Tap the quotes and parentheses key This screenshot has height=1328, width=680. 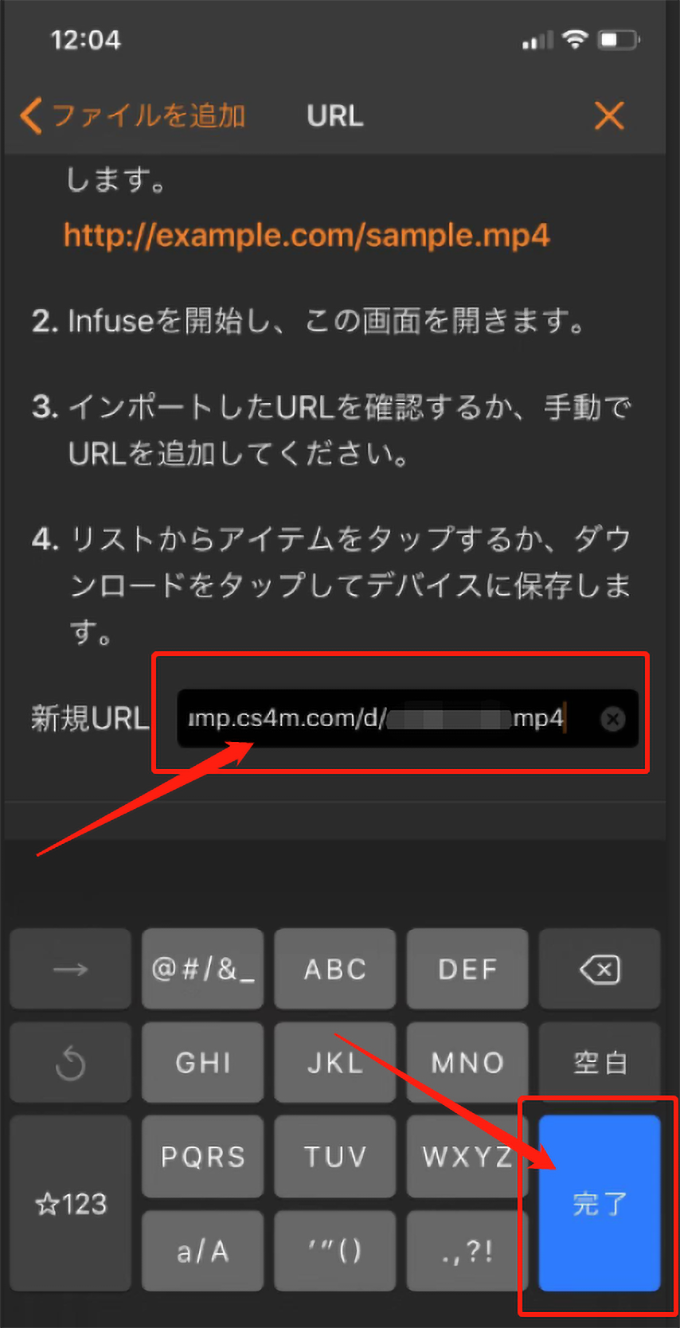coord(335,1252)
